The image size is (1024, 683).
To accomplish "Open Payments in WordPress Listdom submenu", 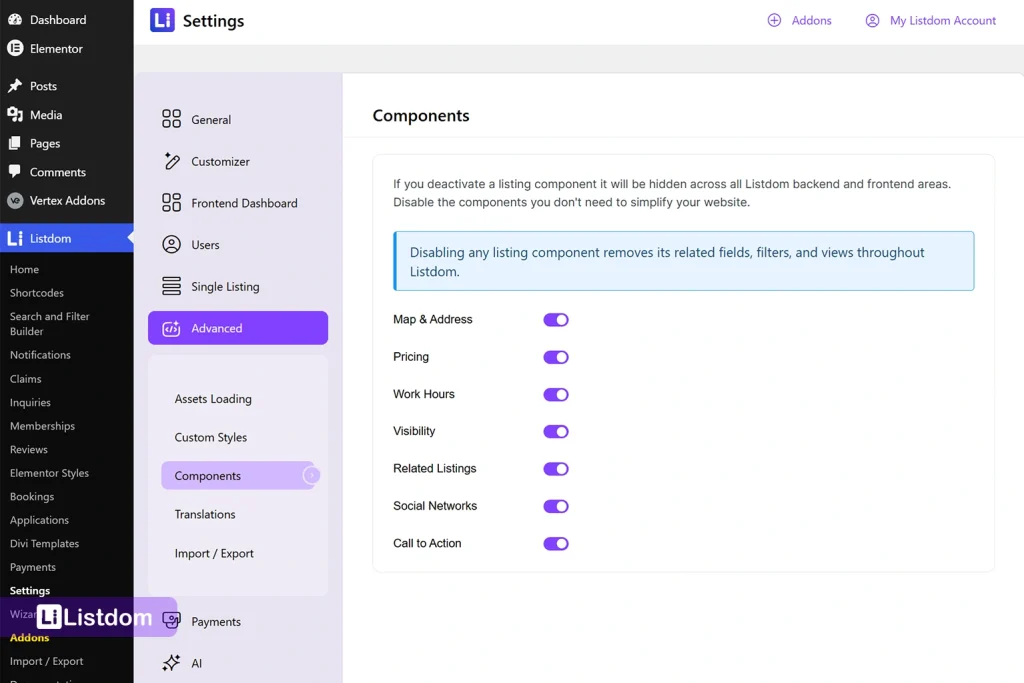I will pyautogui.click(x=33, y=567).
